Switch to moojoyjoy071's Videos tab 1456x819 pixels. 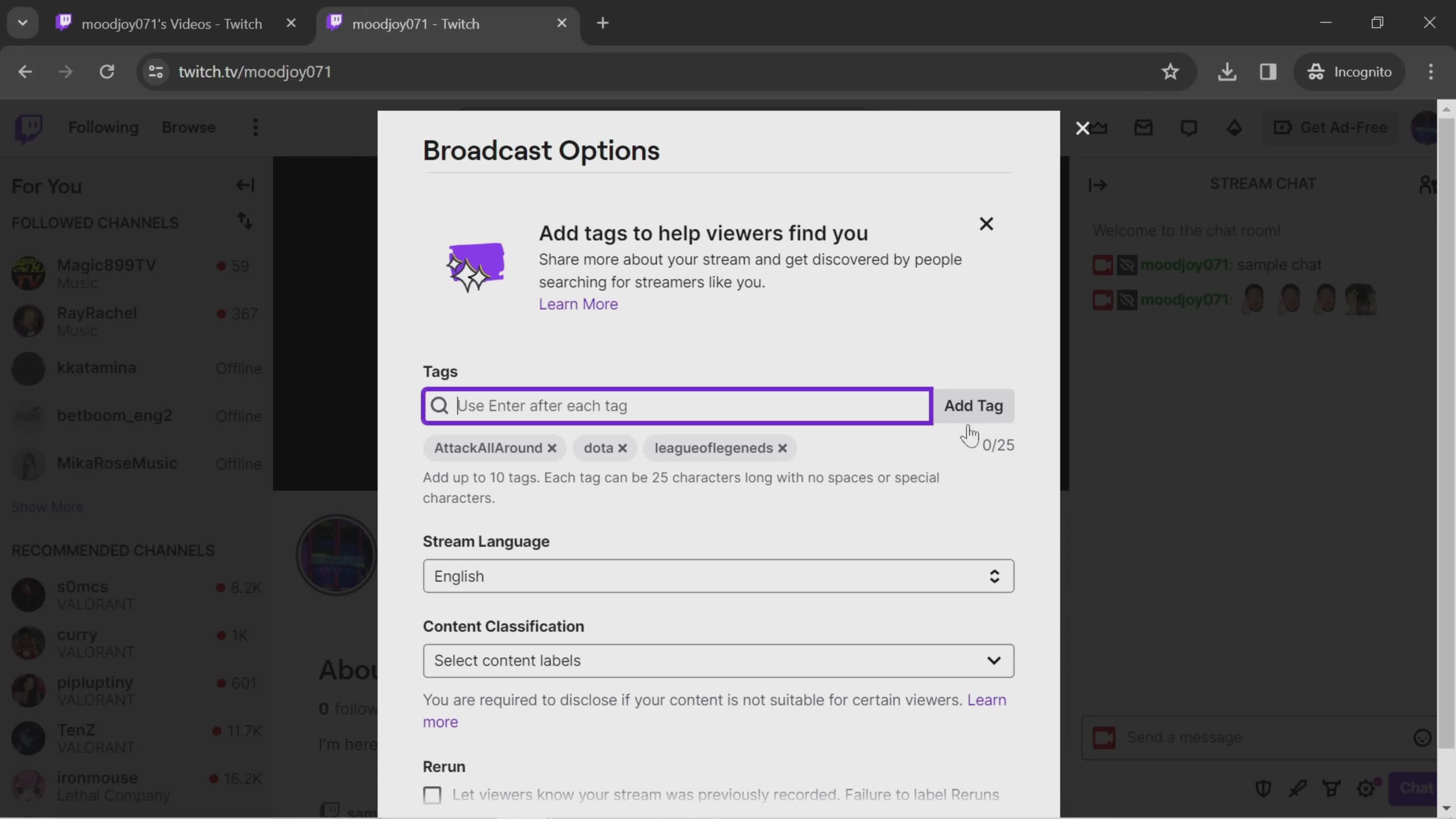tap(172, 23)
